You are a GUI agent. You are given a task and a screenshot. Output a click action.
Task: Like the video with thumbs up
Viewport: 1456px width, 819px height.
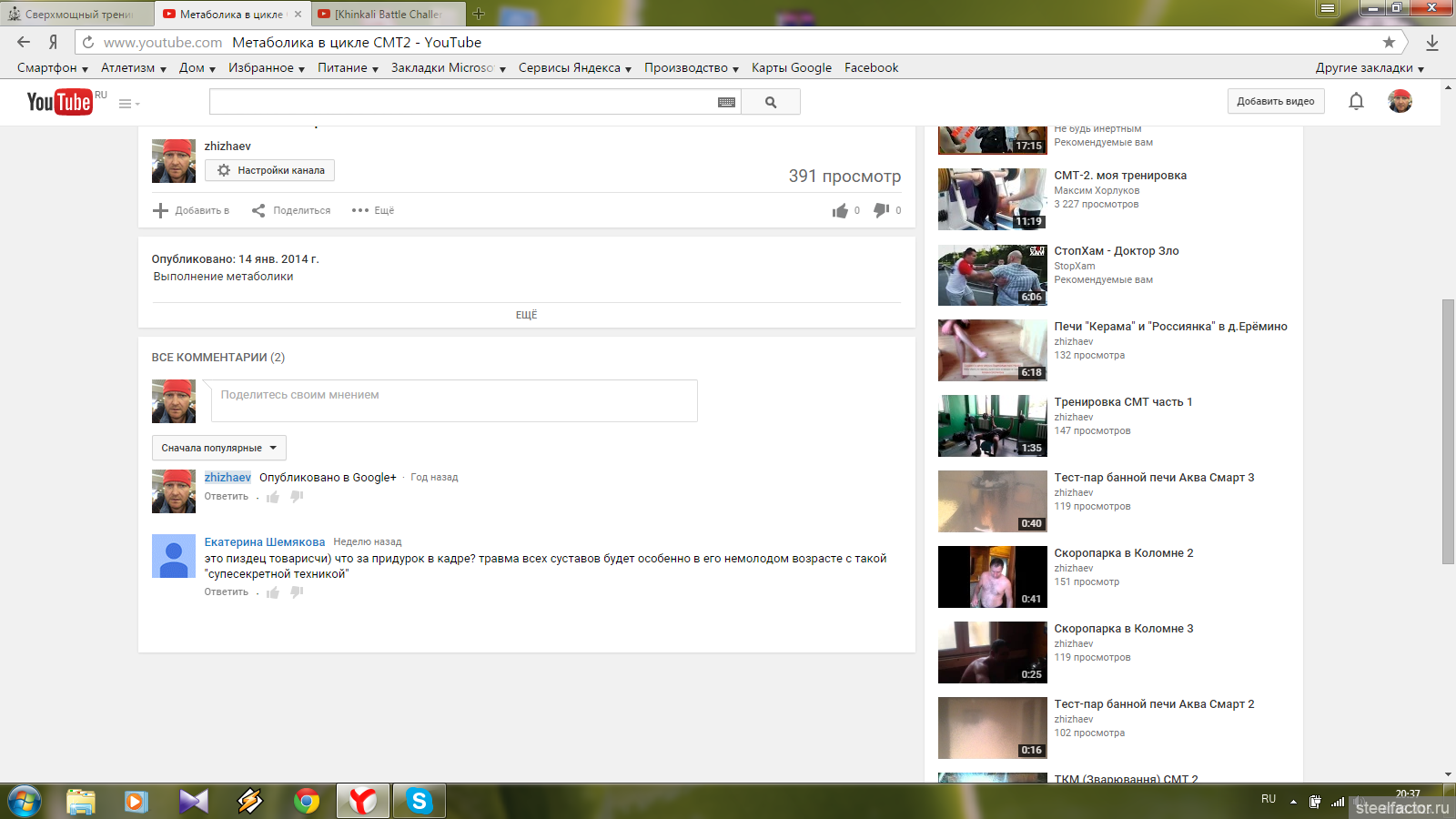[x=839, y=210]
